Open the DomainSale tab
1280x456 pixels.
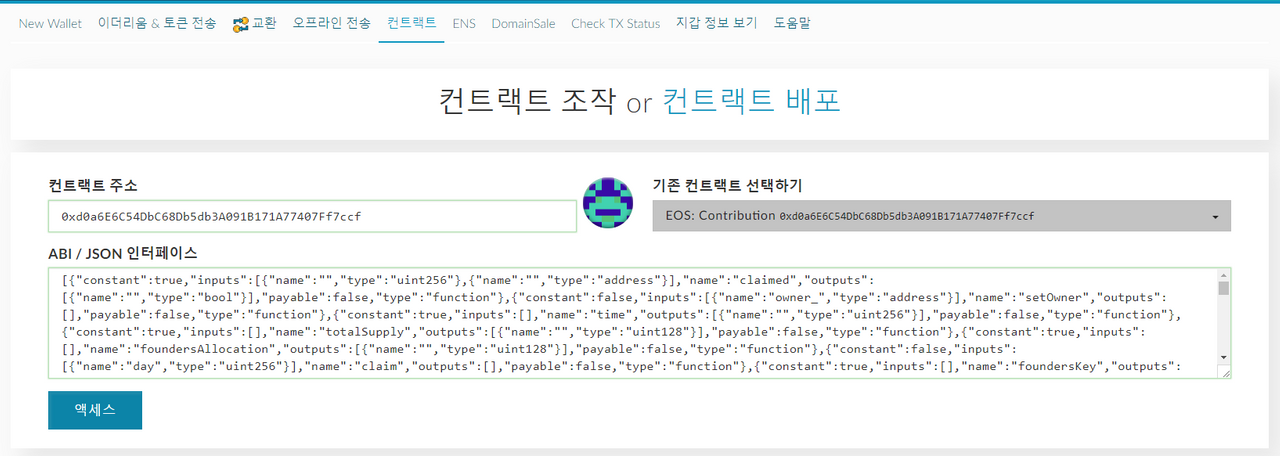523,23
